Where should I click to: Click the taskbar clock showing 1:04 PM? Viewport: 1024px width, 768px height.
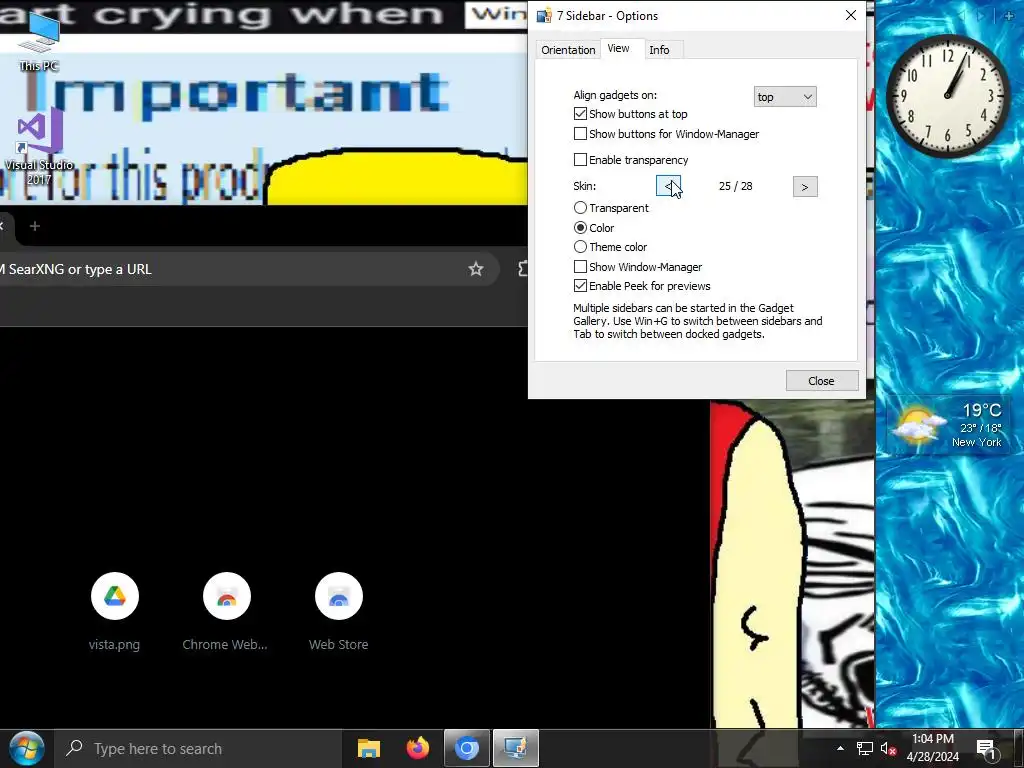[933, 739]
